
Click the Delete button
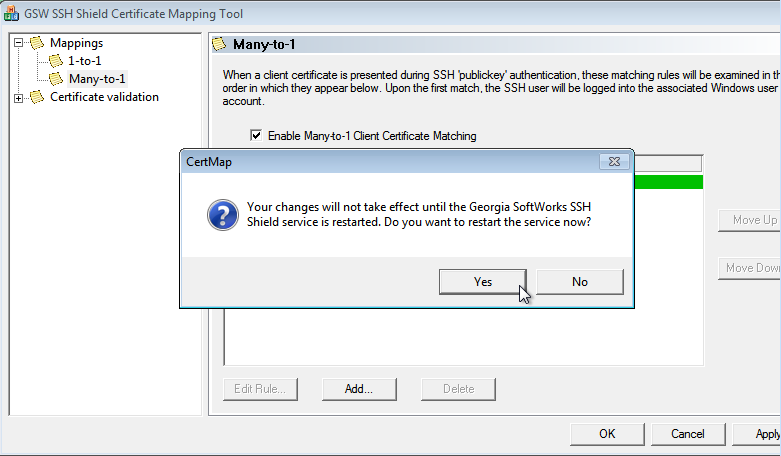(x=458, y=389)
